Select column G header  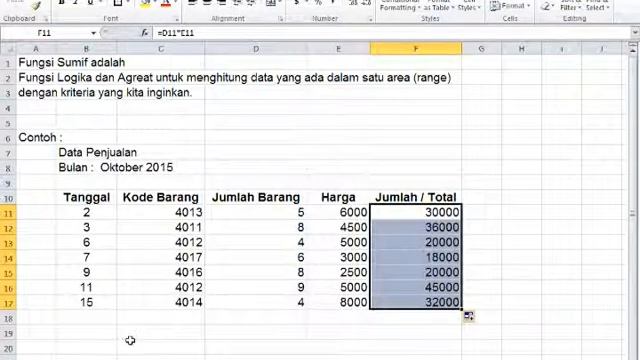(x=481, y=49)
